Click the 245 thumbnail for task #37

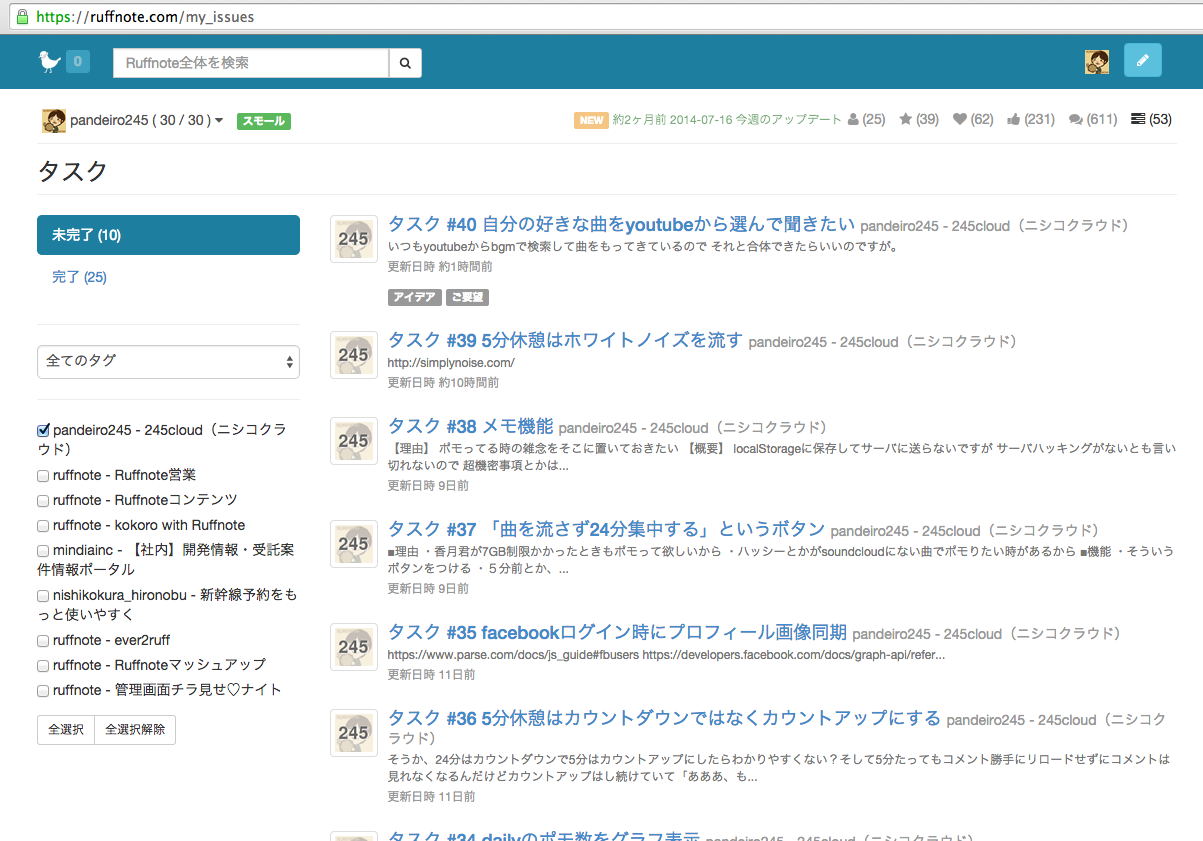354,543
